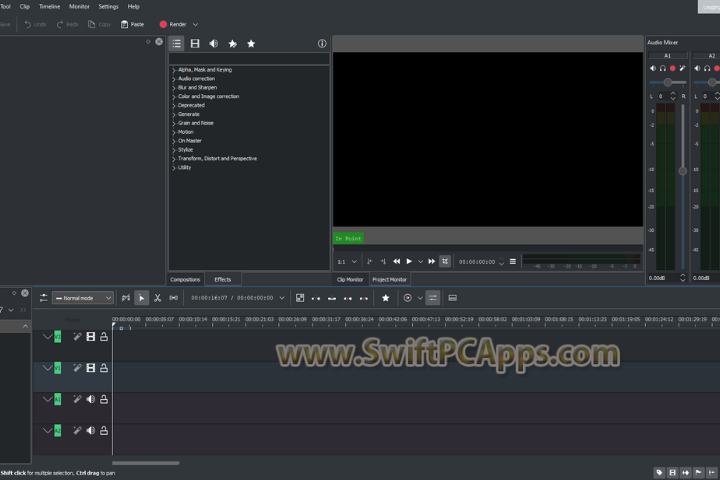Mute channel A1 in Audio Mixer
The image size is (720, 480).
click(x=653, y=68)
